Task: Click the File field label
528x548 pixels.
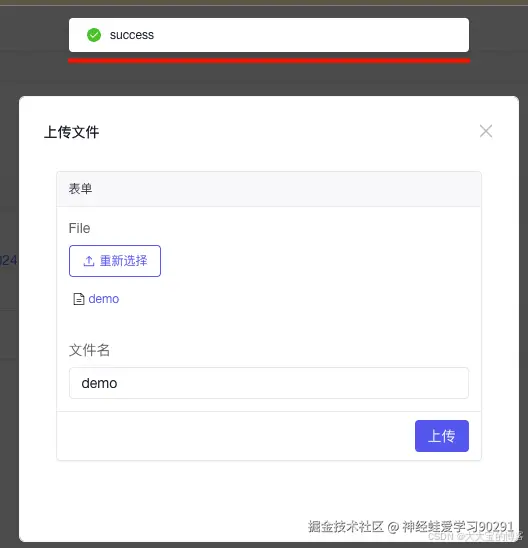Action: [x=79, y=228]
